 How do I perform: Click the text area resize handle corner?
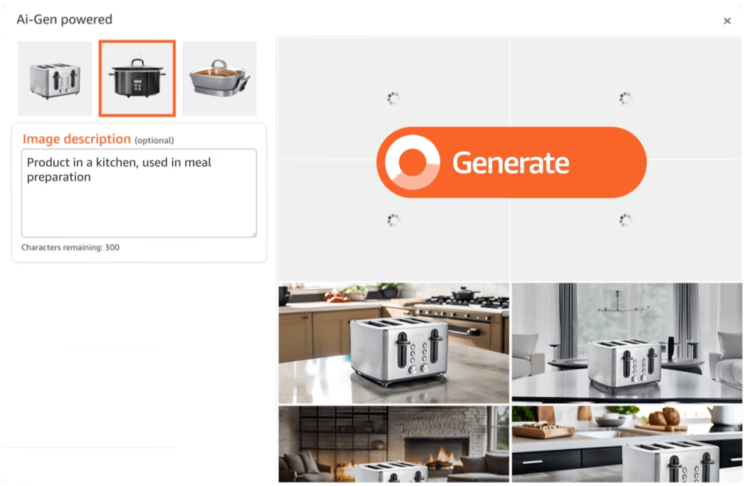(x=254, y=234)
